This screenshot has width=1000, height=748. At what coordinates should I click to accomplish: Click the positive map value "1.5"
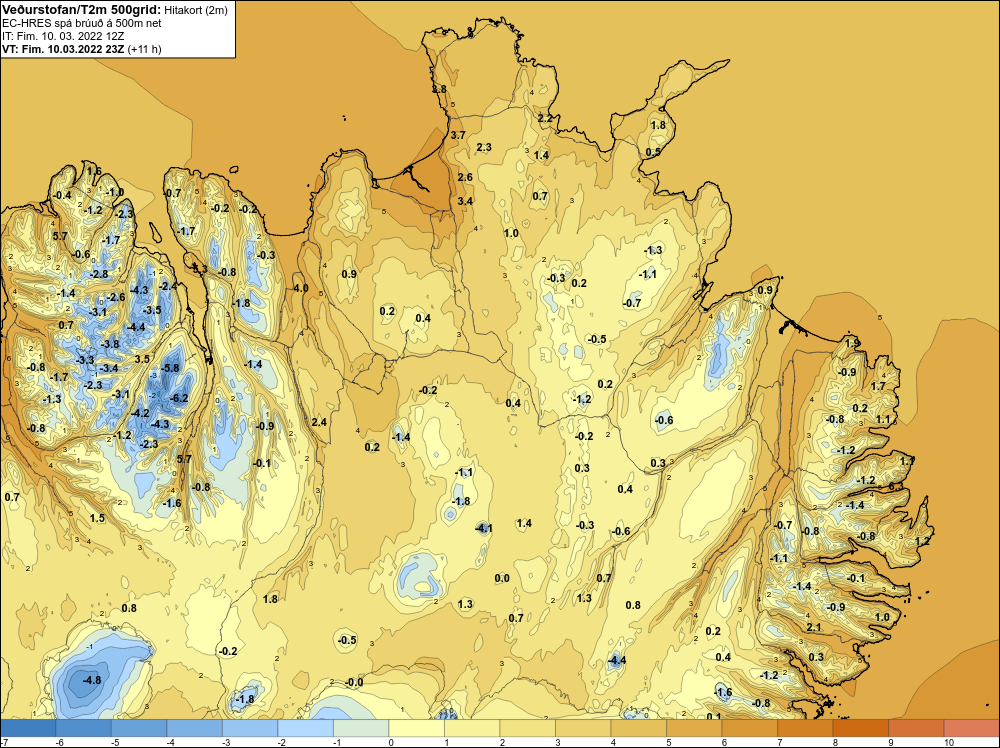(97, 518)
